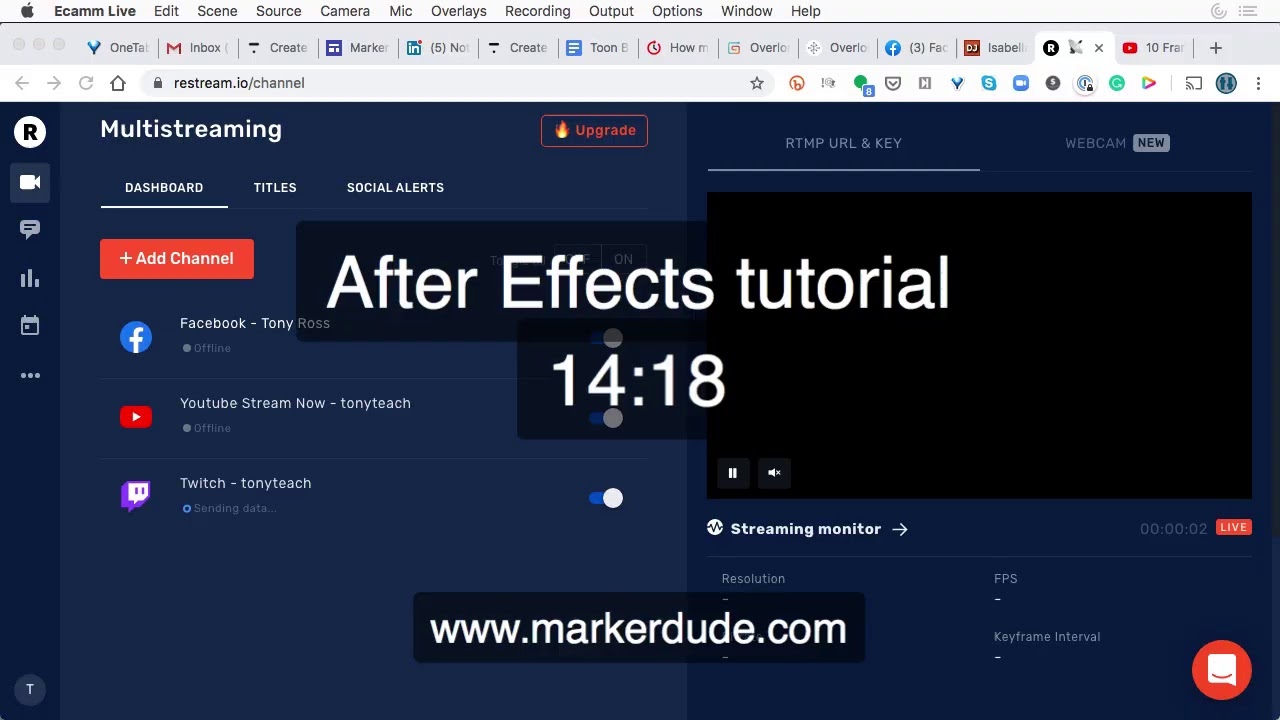Go to browser home page
This screenshot has height=720, width=1280.
[118, 83]
